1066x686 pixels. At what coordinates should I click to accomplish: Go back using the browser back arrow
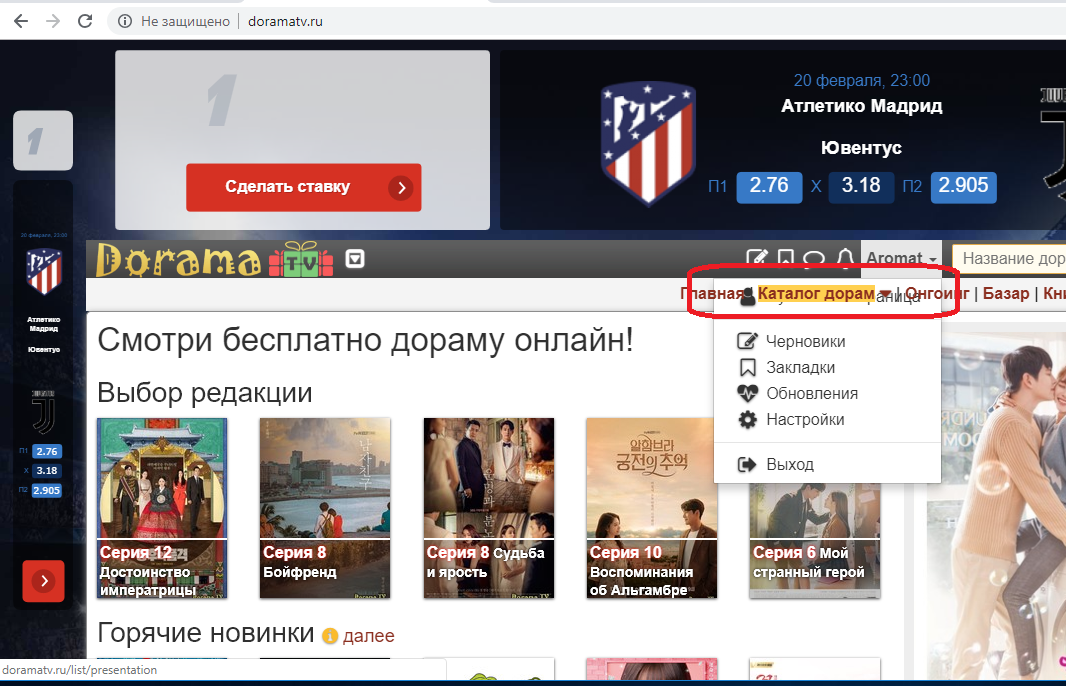tap(21, 21)
